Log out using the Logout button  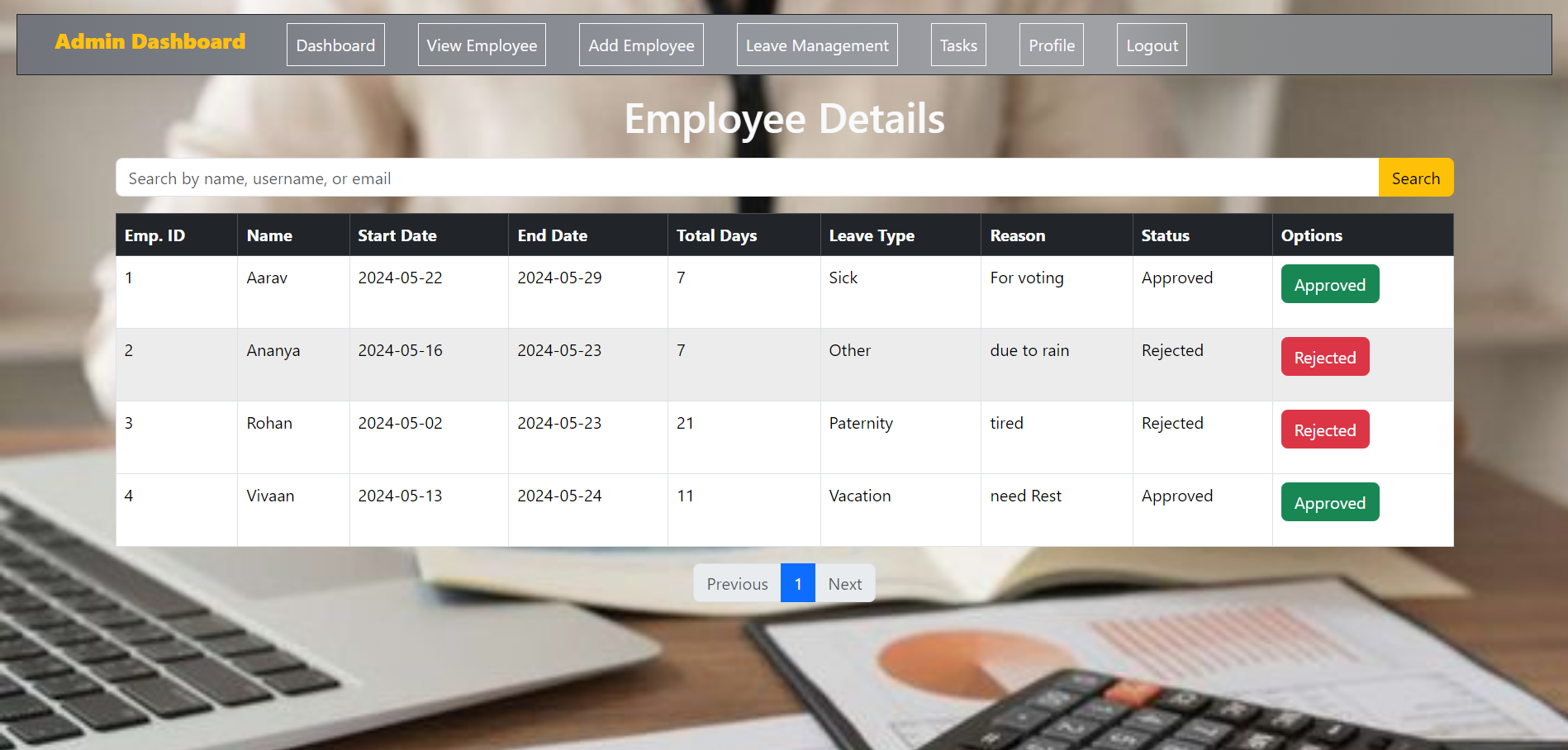tap(1152, 45)
